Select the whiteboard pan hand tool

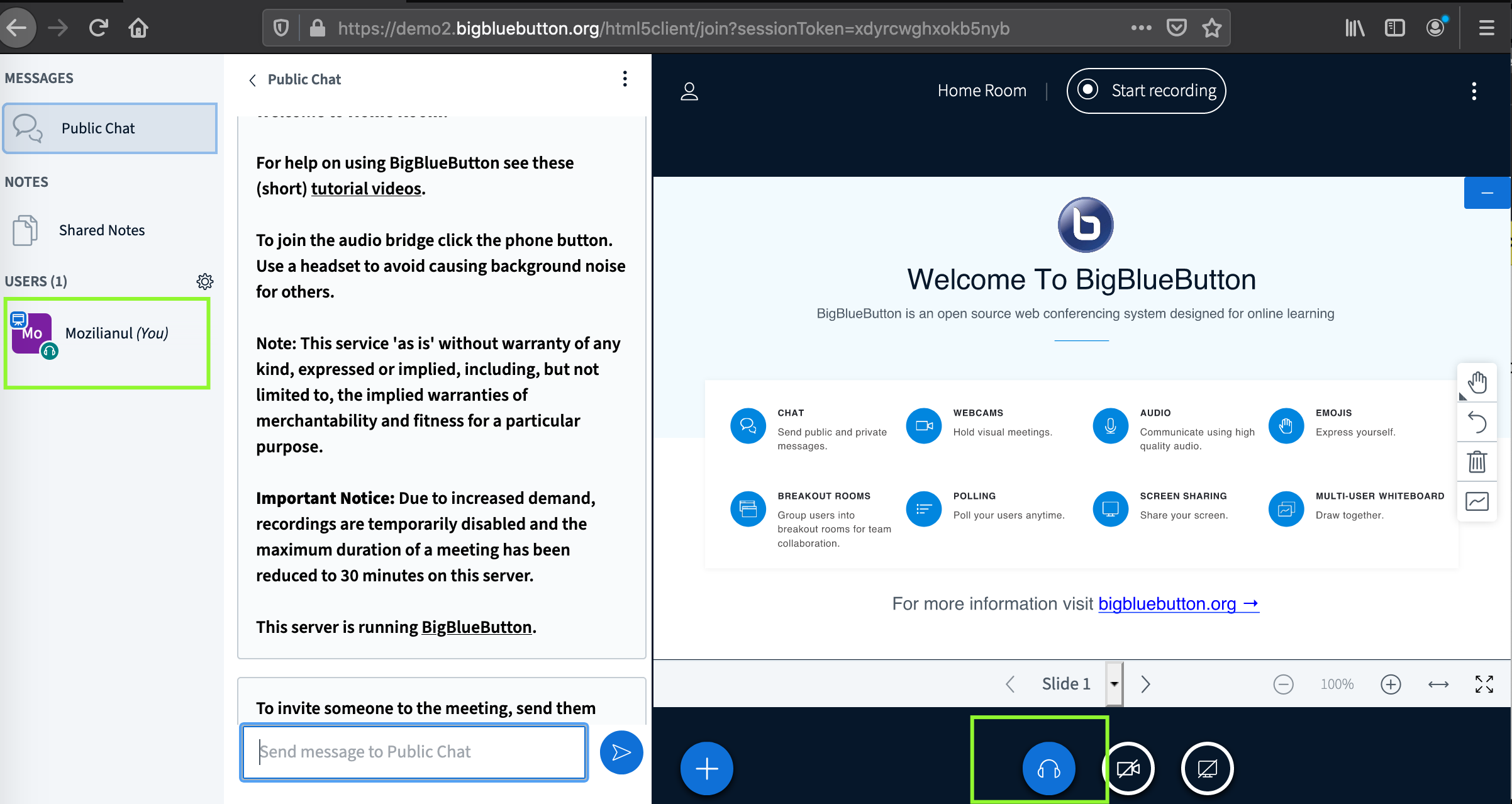click(1477, 382)
